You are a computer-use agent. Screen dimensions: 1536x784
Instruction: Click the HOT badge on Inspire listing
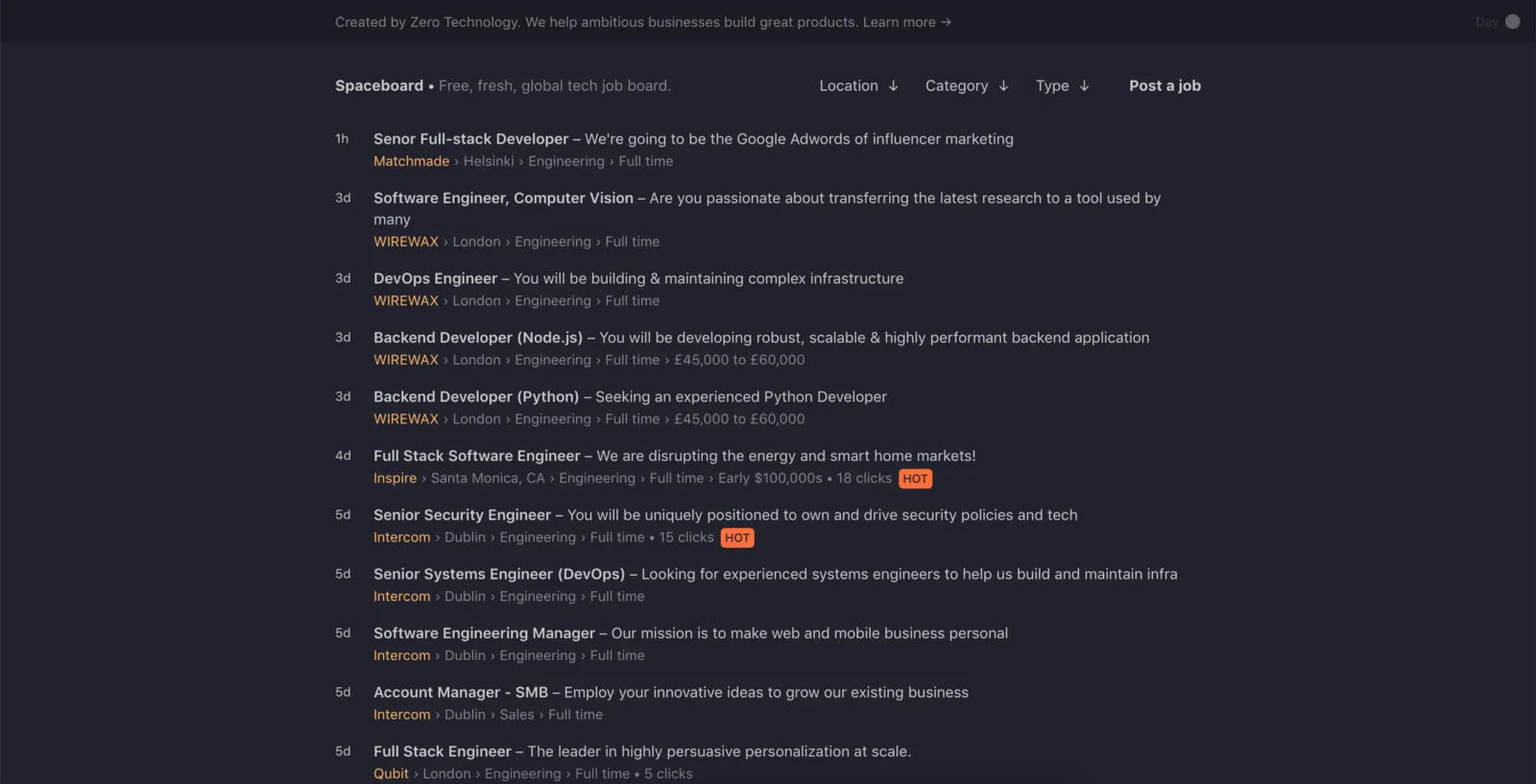pos(915,479)
